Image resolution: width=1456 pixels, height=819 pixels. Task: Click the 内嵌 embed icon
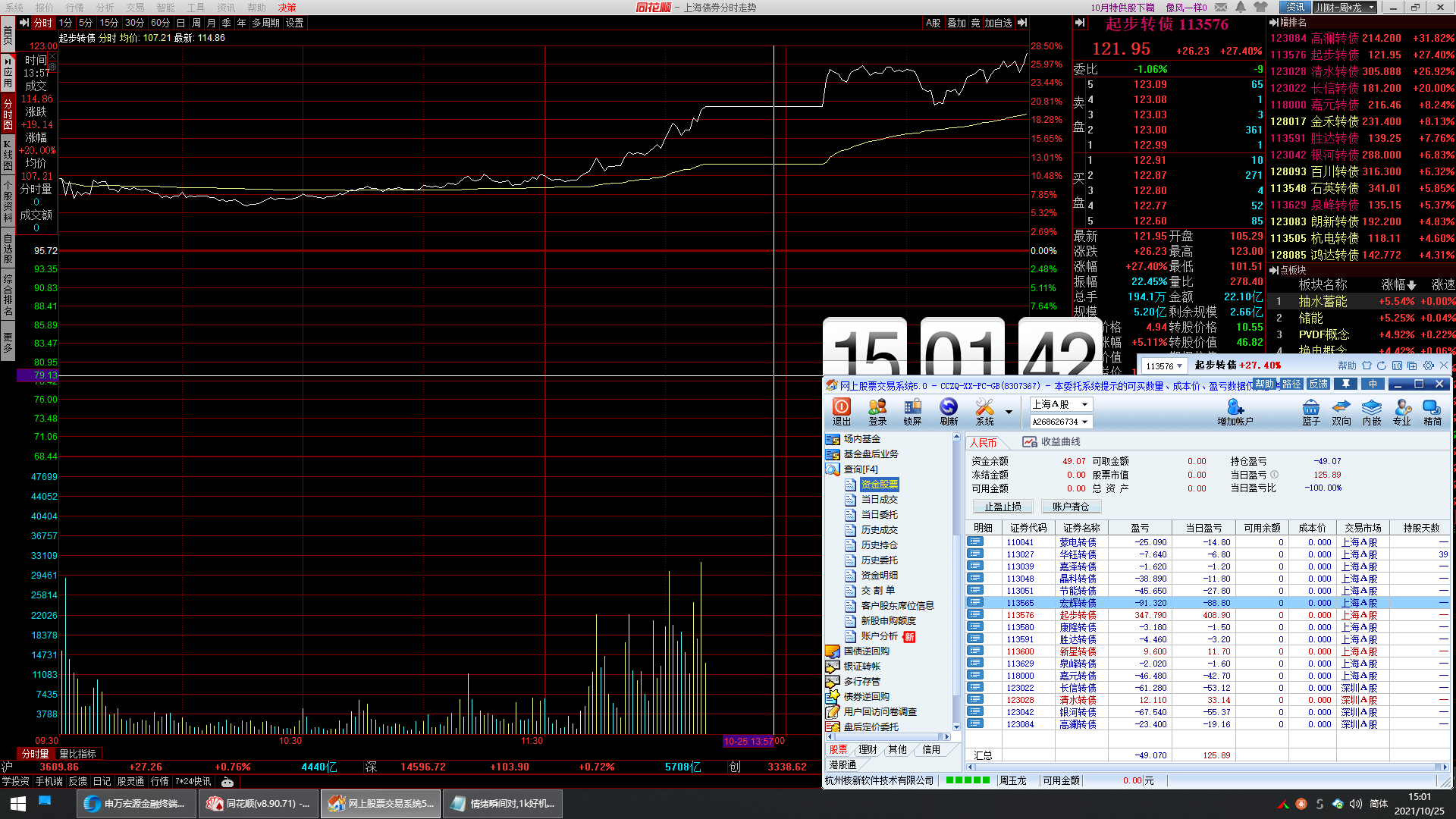pos(1372,412)
